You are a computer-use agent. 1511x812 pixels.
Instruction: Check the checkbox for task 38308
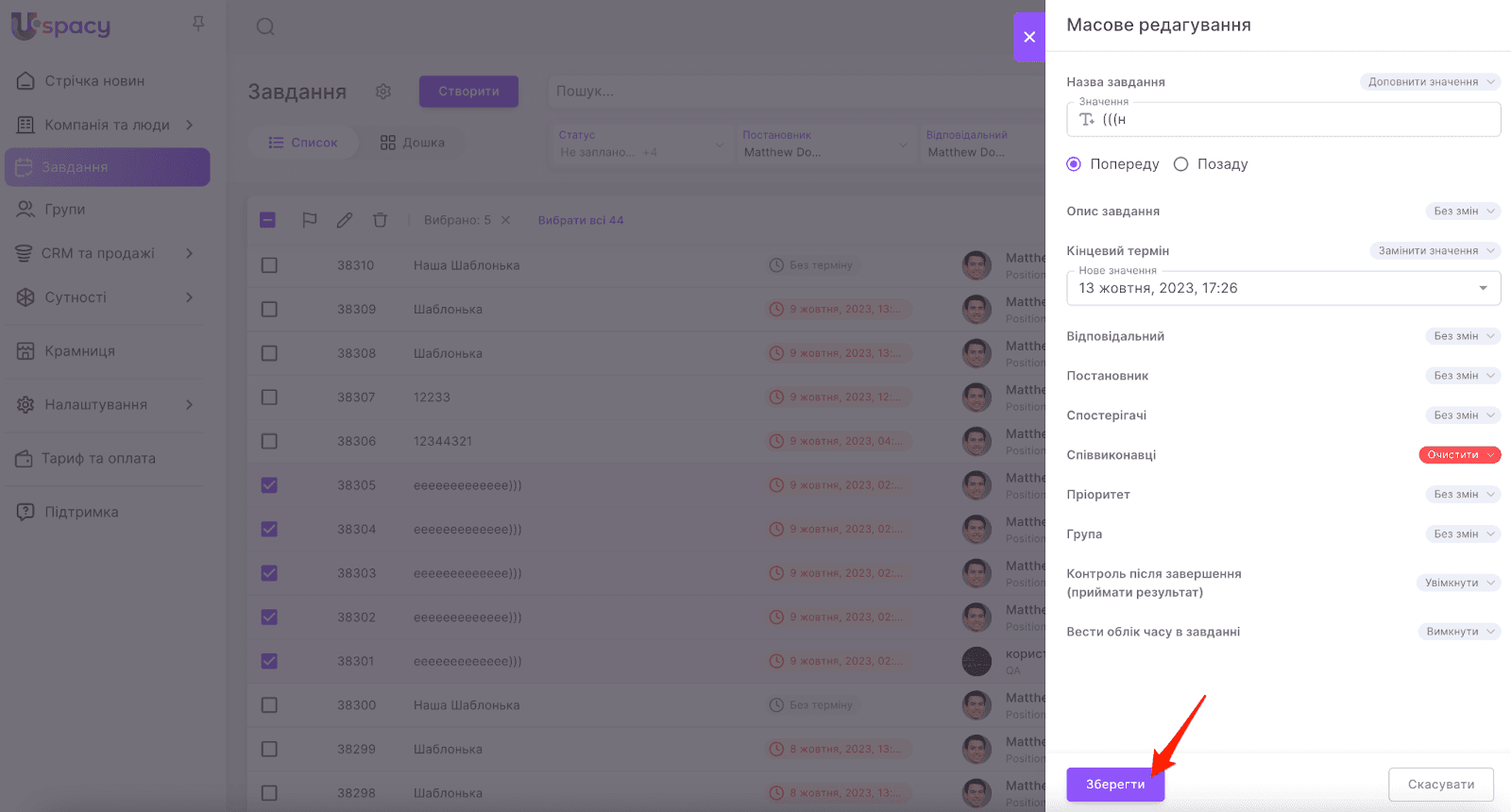(269, 353)
